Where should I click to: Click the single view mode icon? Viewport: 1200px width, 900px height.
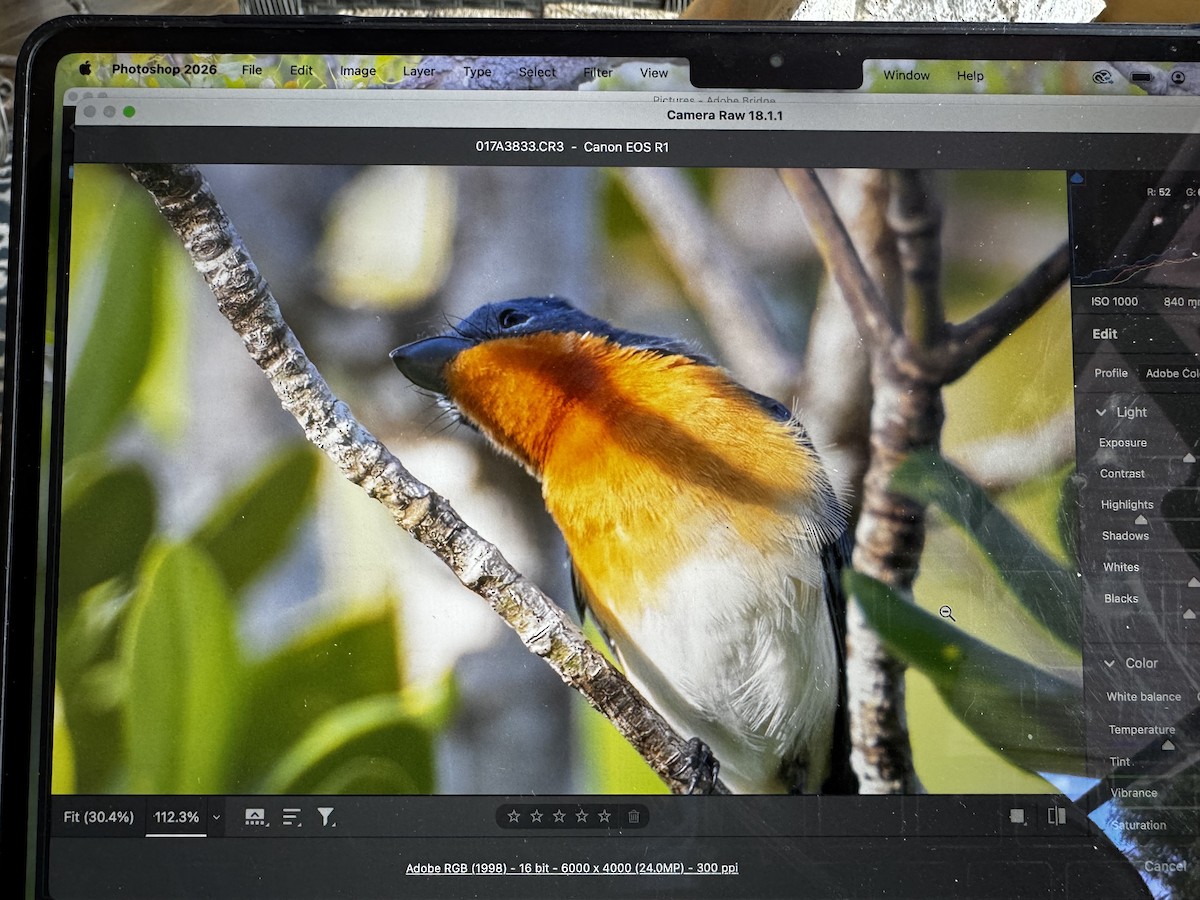[1018, 816]
